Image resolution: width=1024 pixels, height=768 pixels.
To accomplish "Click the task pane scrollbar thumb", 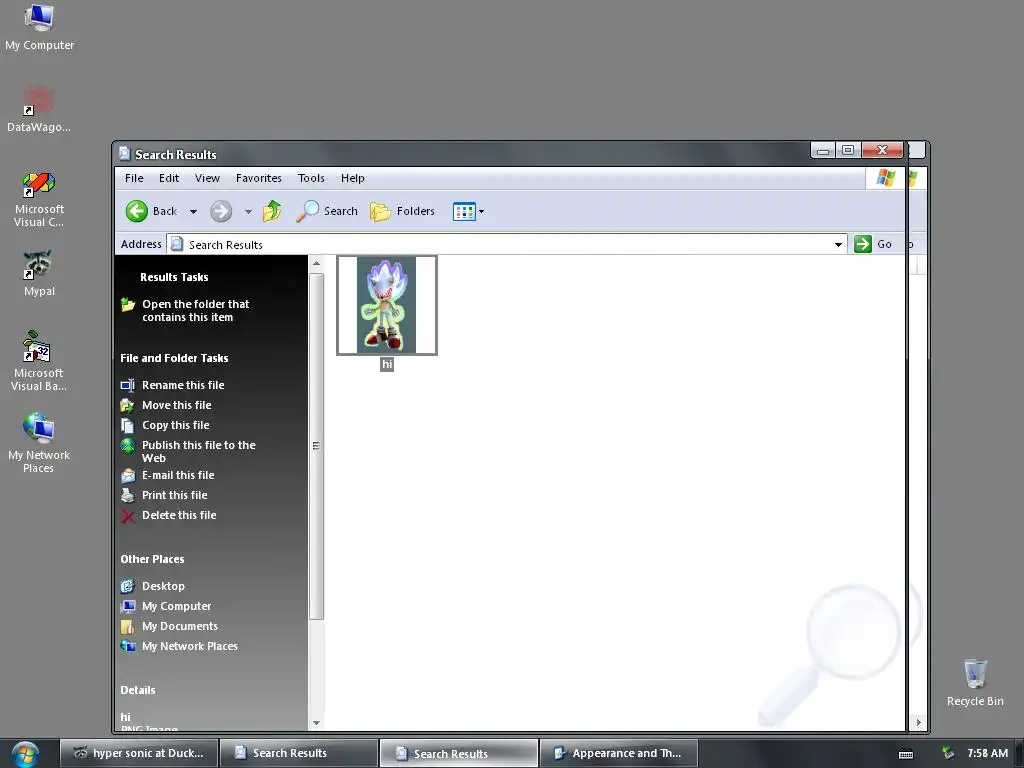I will [x=316, y=446].
